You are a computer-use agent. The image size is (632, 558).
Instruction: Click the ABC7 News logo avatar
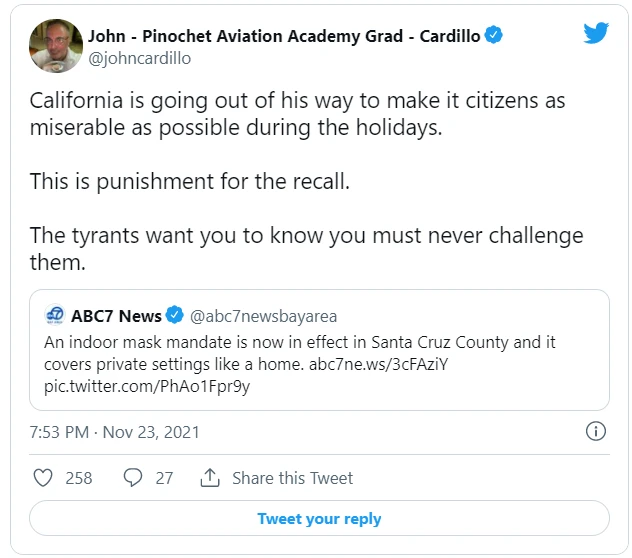click(56, 316)
